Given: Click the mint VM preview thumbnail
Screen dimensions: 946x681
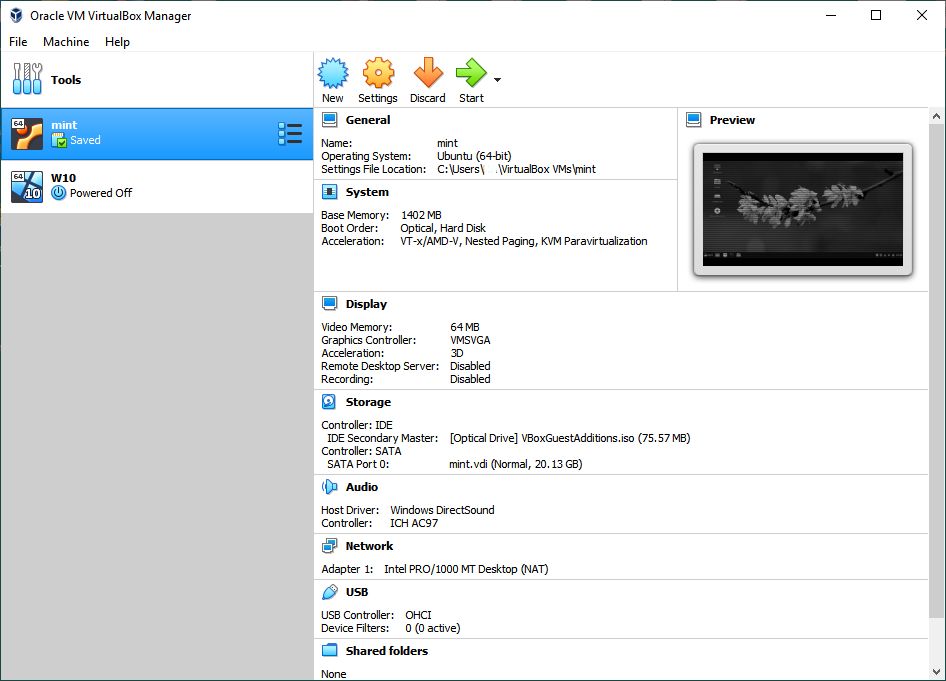Looking at the screenshot, I should click(x=802, y=210).
